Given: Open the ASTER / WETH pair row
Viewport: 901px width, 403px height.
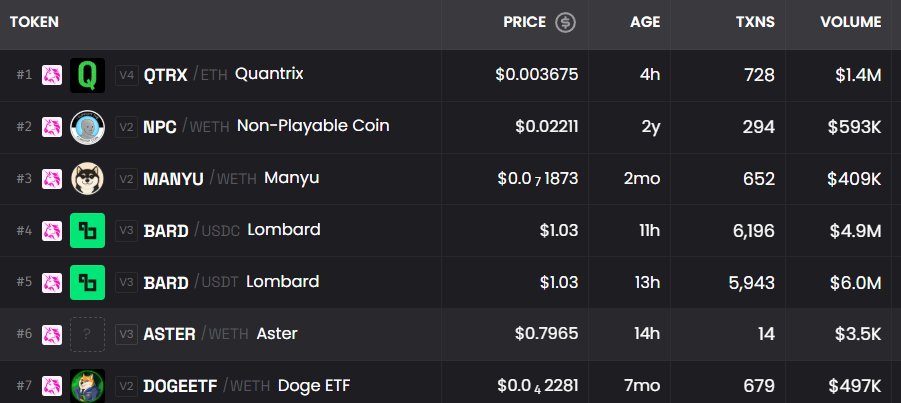Looking at the screenshot, I should coord(450,334).
